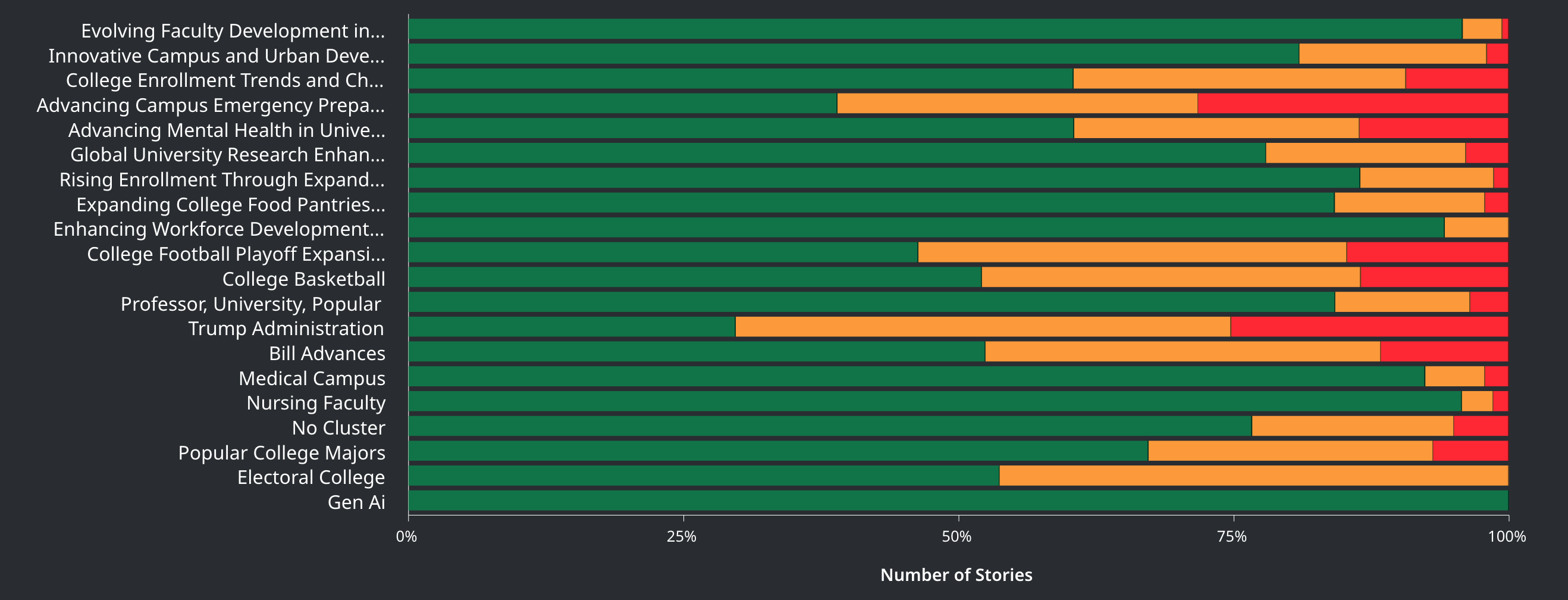Click orange segment of College Football Playoff bar
1568x600 pixels.
click(1131, 253)
